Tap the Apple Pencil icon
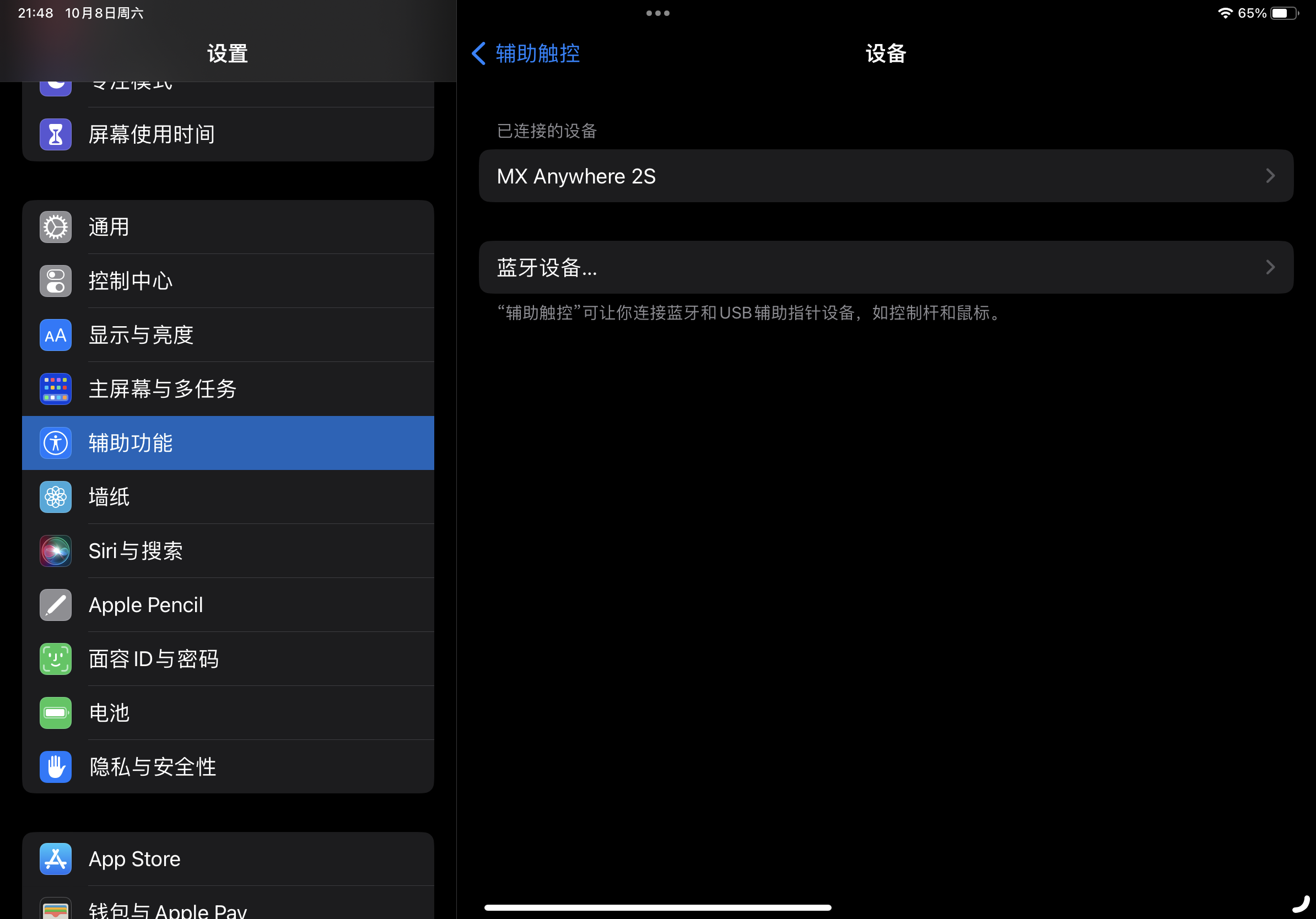This screenshot has width=1316, height=919. click(x=56, y=605)
